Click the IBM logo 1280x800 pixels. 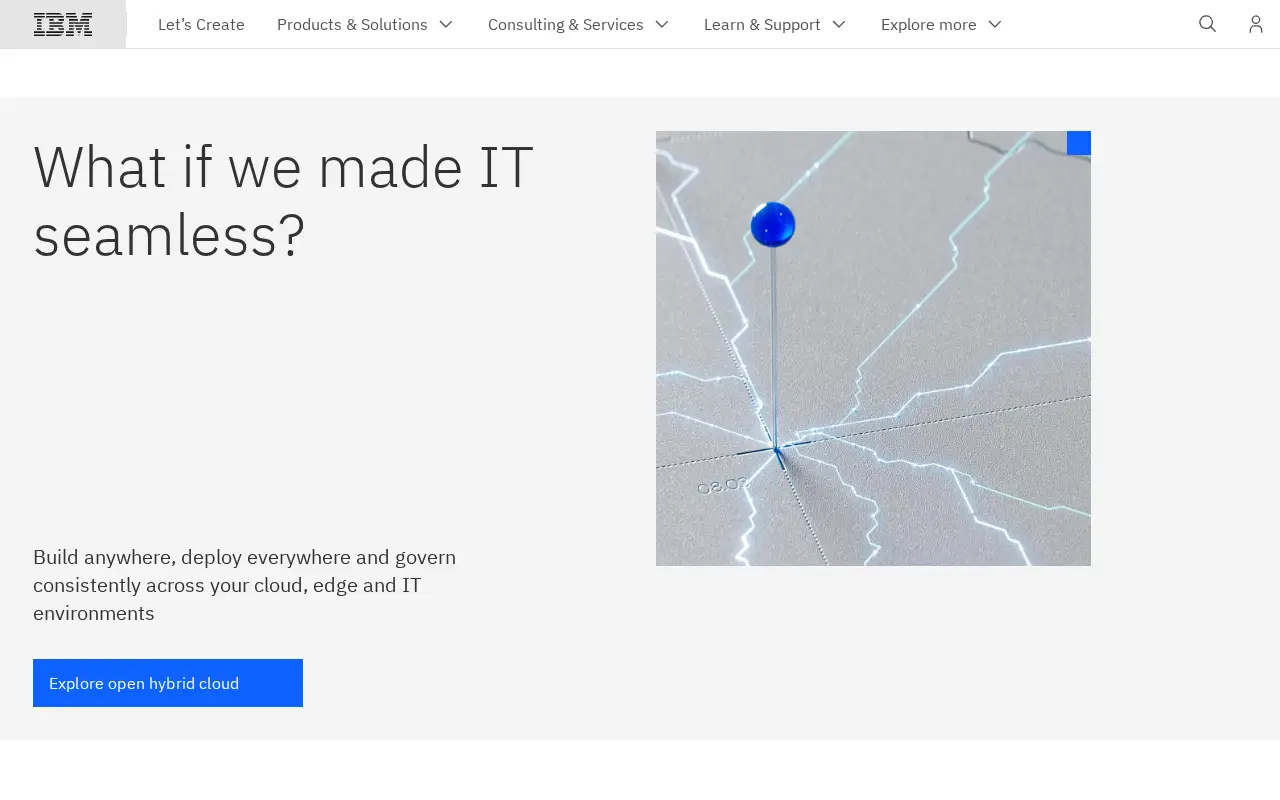tap(63, 24)
